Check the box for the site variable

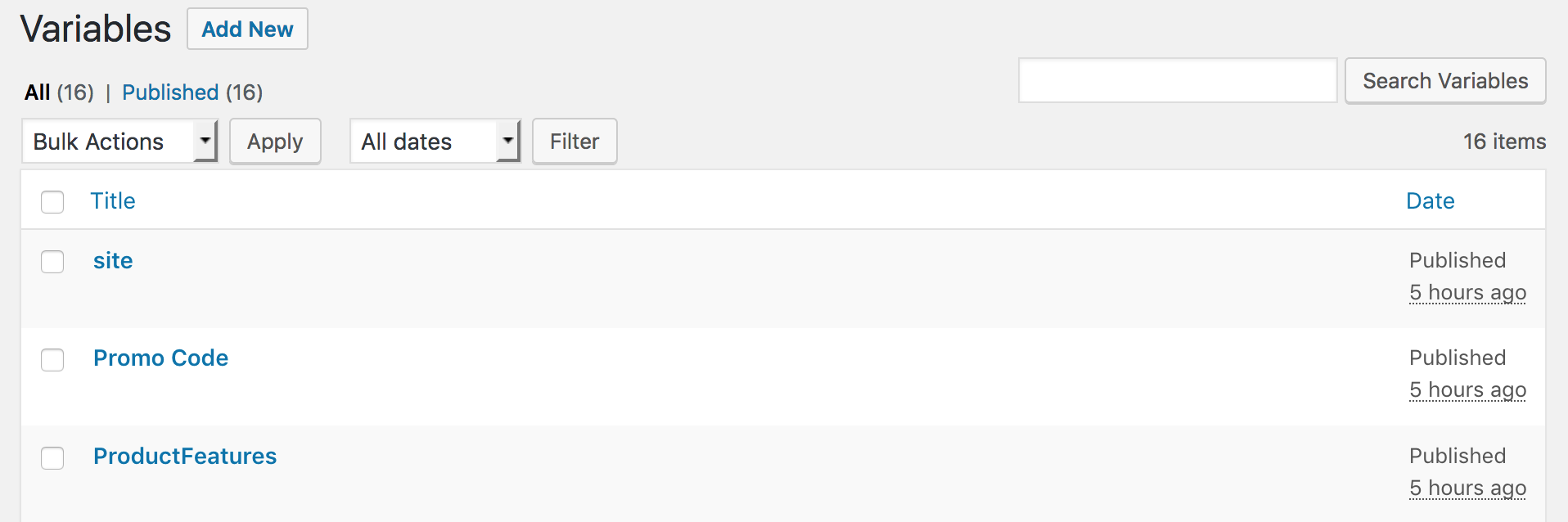tap(52, 262)
